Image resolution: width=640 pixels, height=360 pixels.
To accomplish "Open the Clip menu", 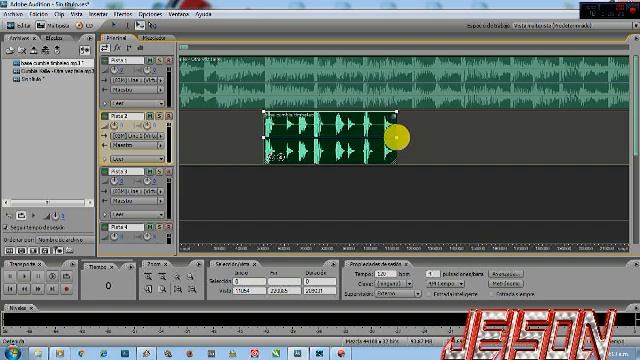I will tap(59, 14).
